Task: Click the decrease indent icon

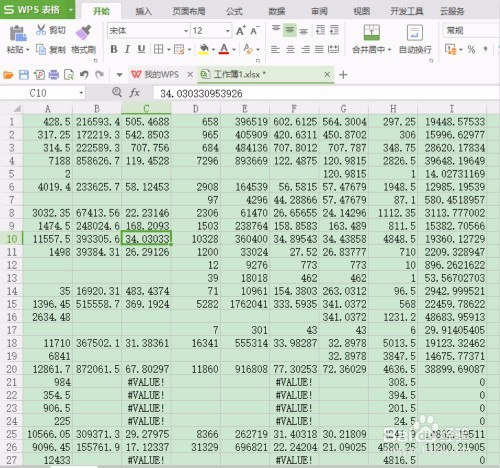Action: [x=320, y=30]
